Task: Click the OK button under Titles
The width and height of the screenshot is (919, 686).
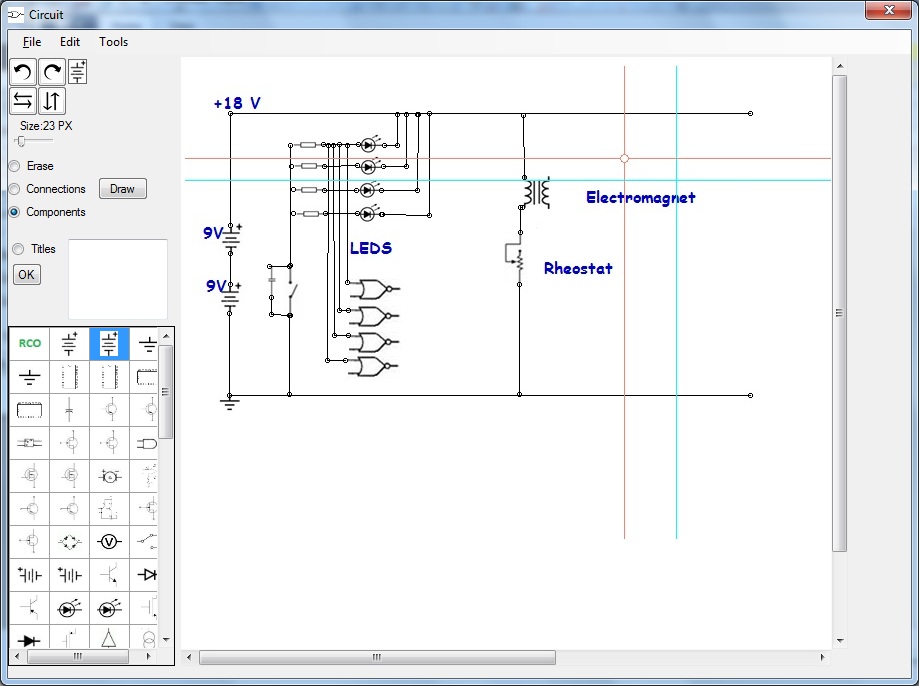Action: tap(26, 274)
